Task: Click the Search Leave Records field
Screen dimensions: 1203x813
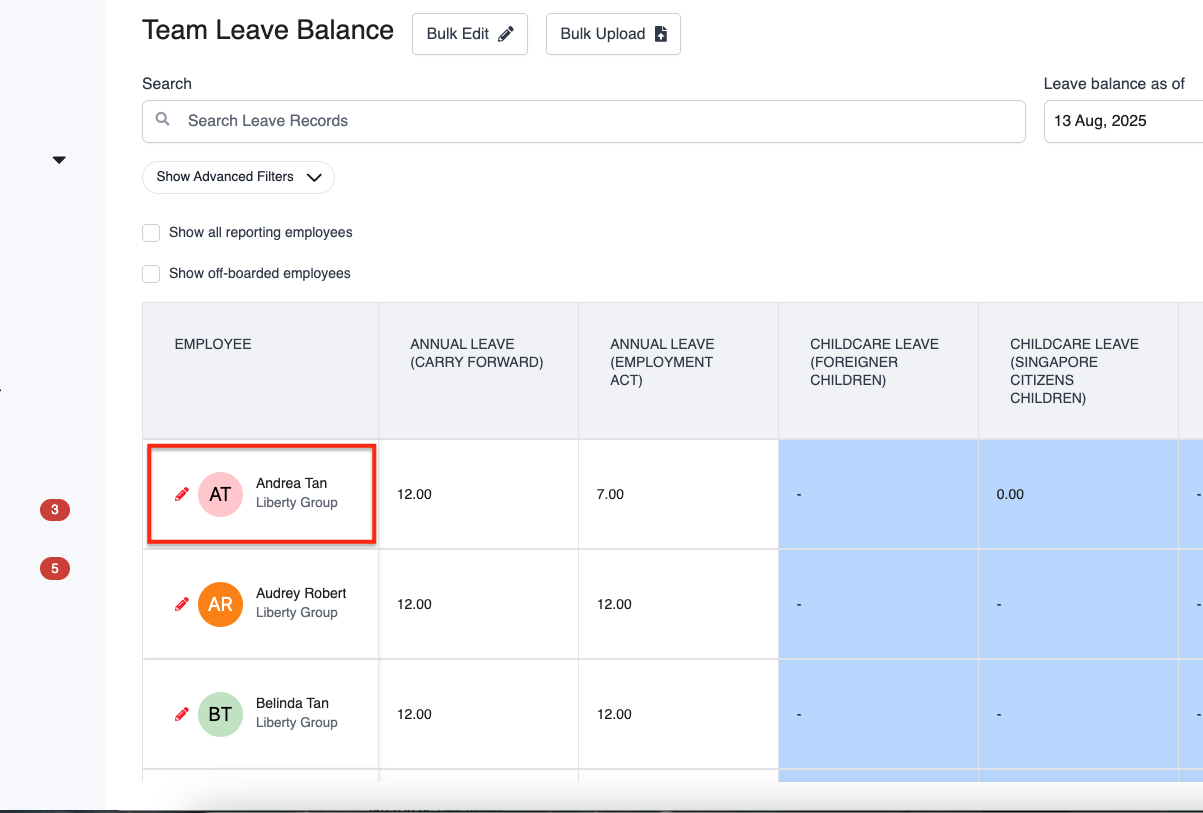Action: click(x=584, y=121)
